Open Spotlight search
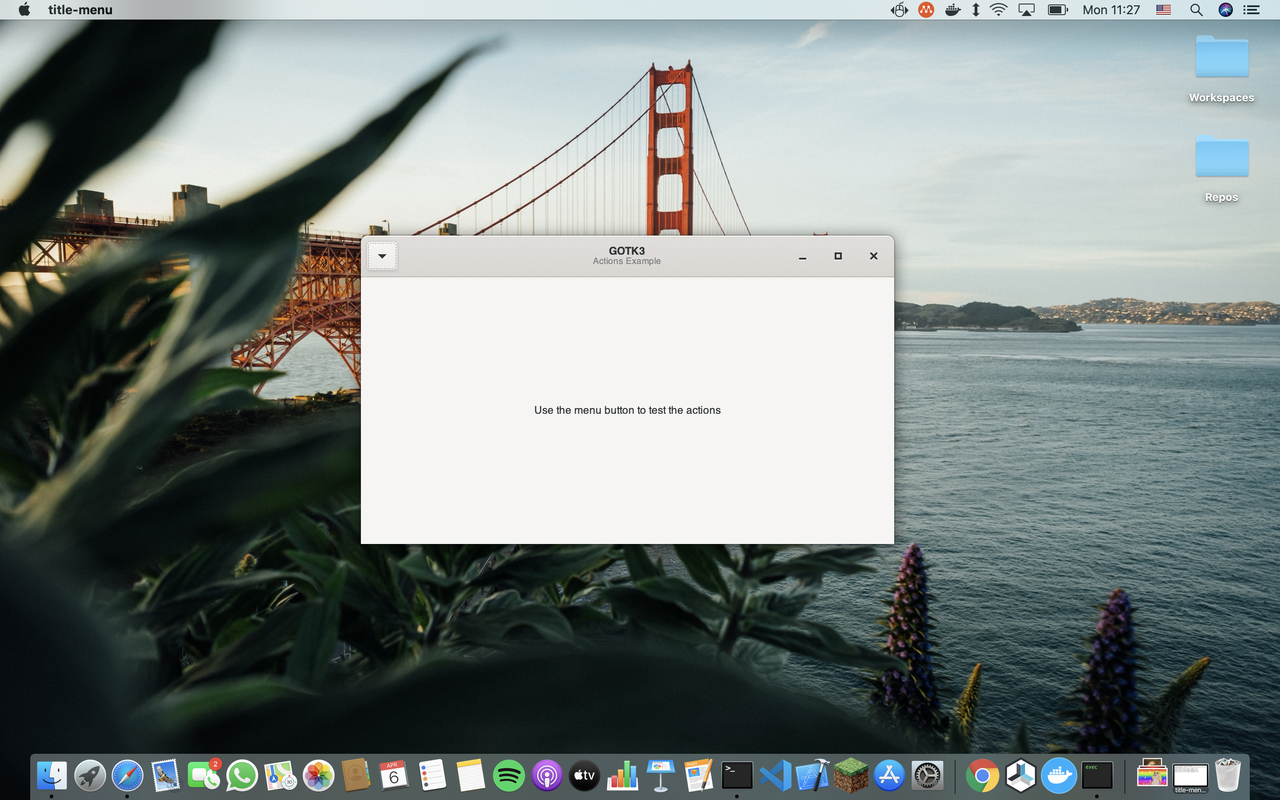 click(1196, 10)
